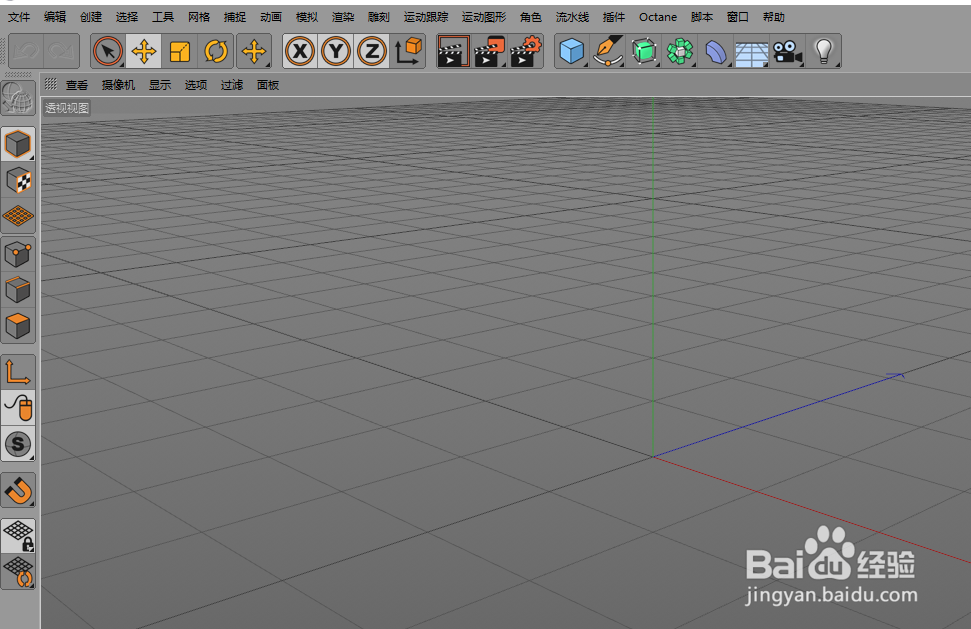The image size is (971, 629).
Task: Open the 角色 menu
Action: [x=530, y=17]
